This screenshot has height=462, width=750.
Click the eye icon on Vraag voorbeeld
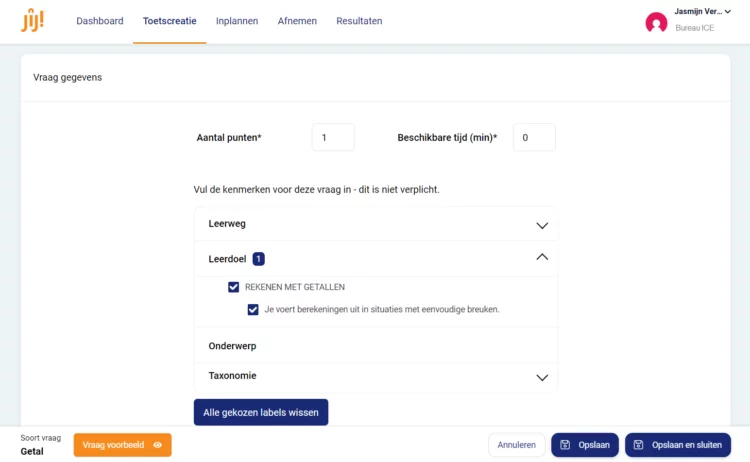coord(157,445)
